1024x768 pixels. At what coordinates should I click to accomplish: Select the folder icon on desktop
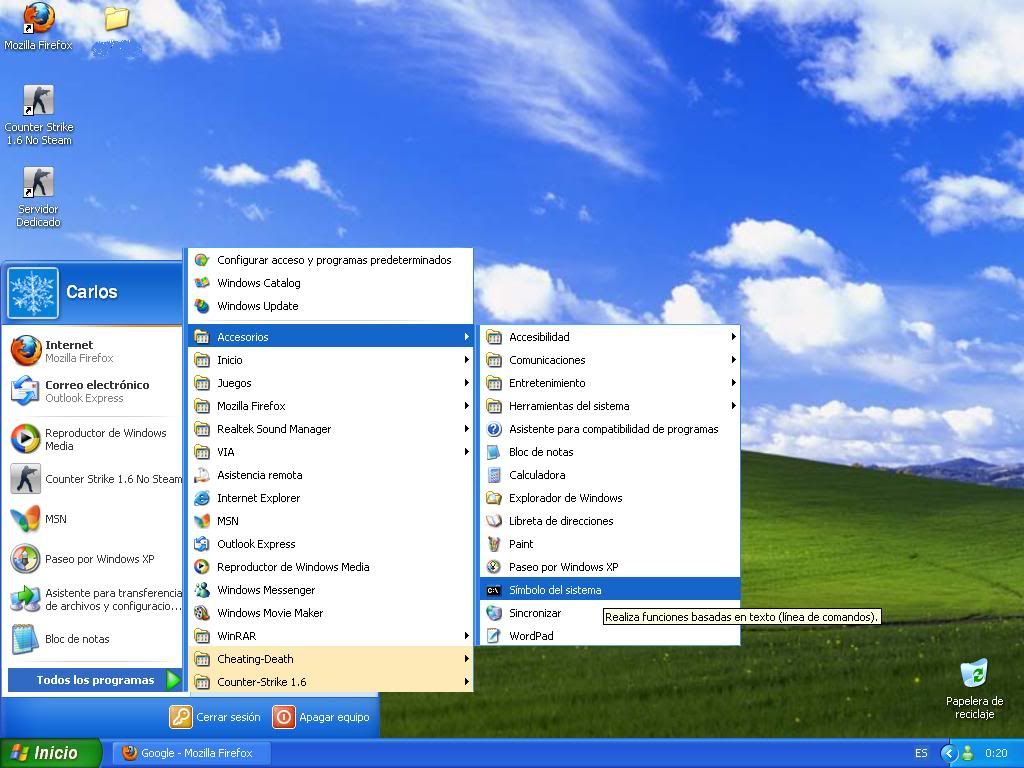[117, 18]
